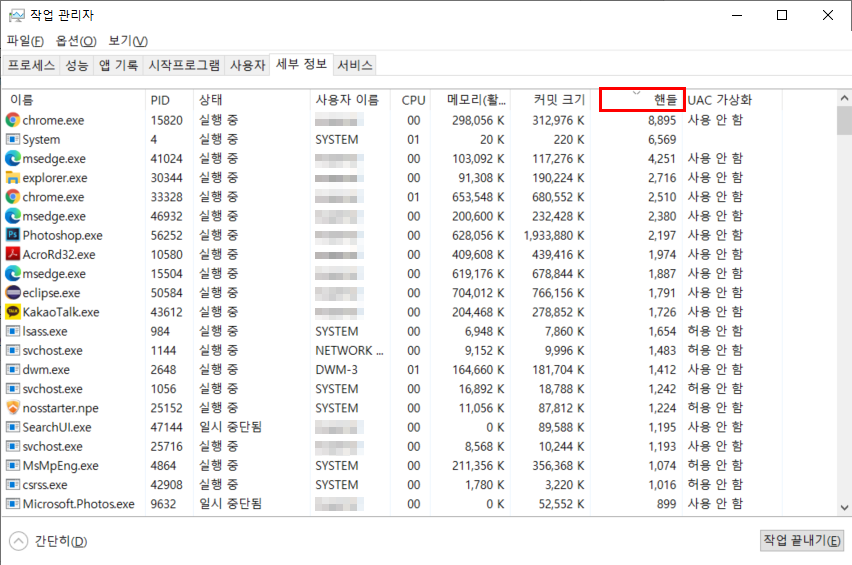Click the handle count 8,895
Viewport: 852px width, 565px height.
pyautogui.click(x=662, y=120)
